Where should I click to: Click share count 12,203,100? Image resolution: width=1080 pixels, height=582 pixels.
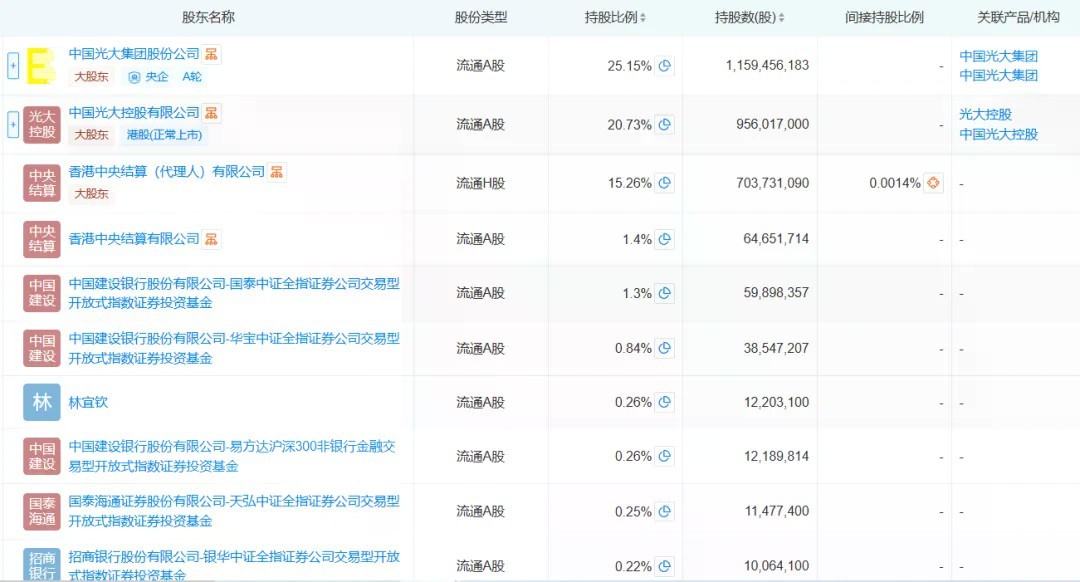[x=776, y=402]
